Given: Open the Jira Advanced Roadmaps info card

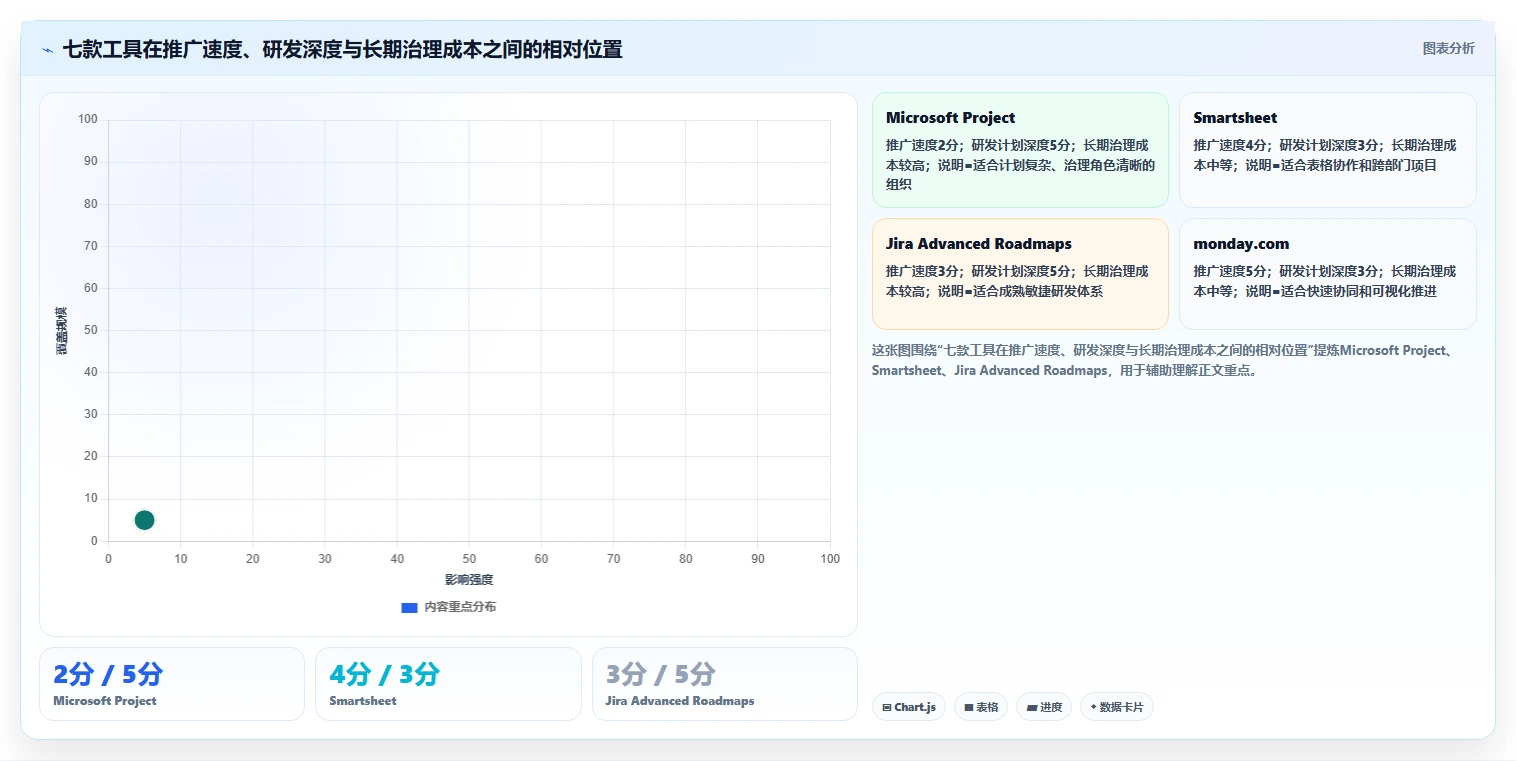Looking at the screenshot, I should pyautogui.click(x=1020, y=274).
